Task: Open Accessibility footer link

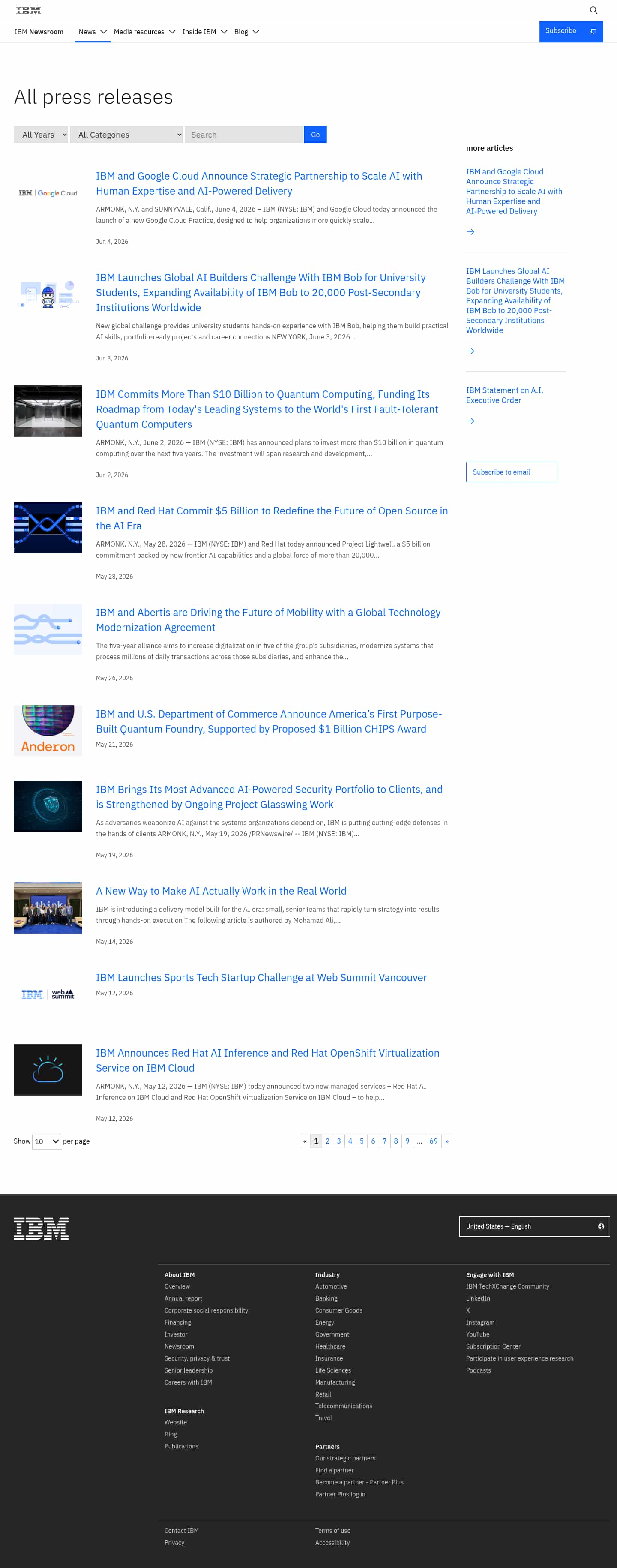Action: [332, 1543]
